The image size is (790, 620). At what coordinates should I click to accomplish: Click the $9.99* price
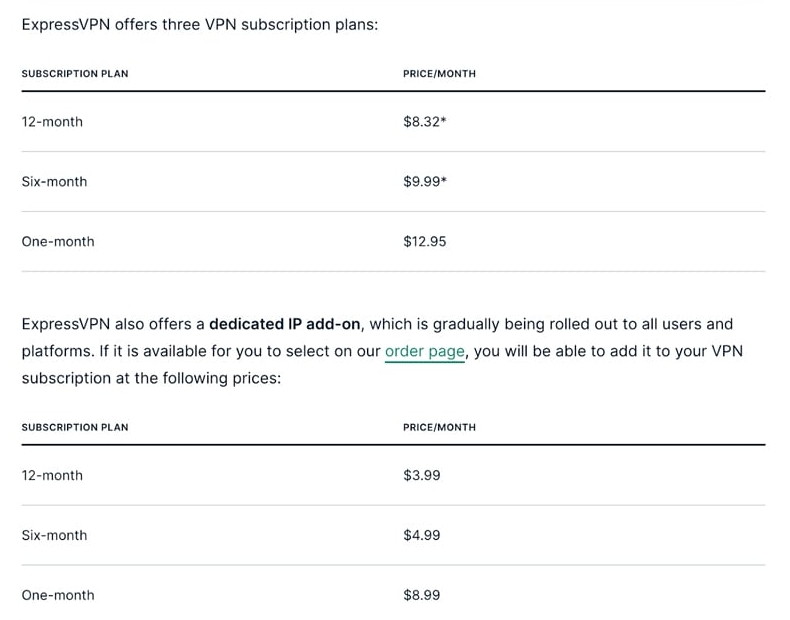(x=424, y=182)
